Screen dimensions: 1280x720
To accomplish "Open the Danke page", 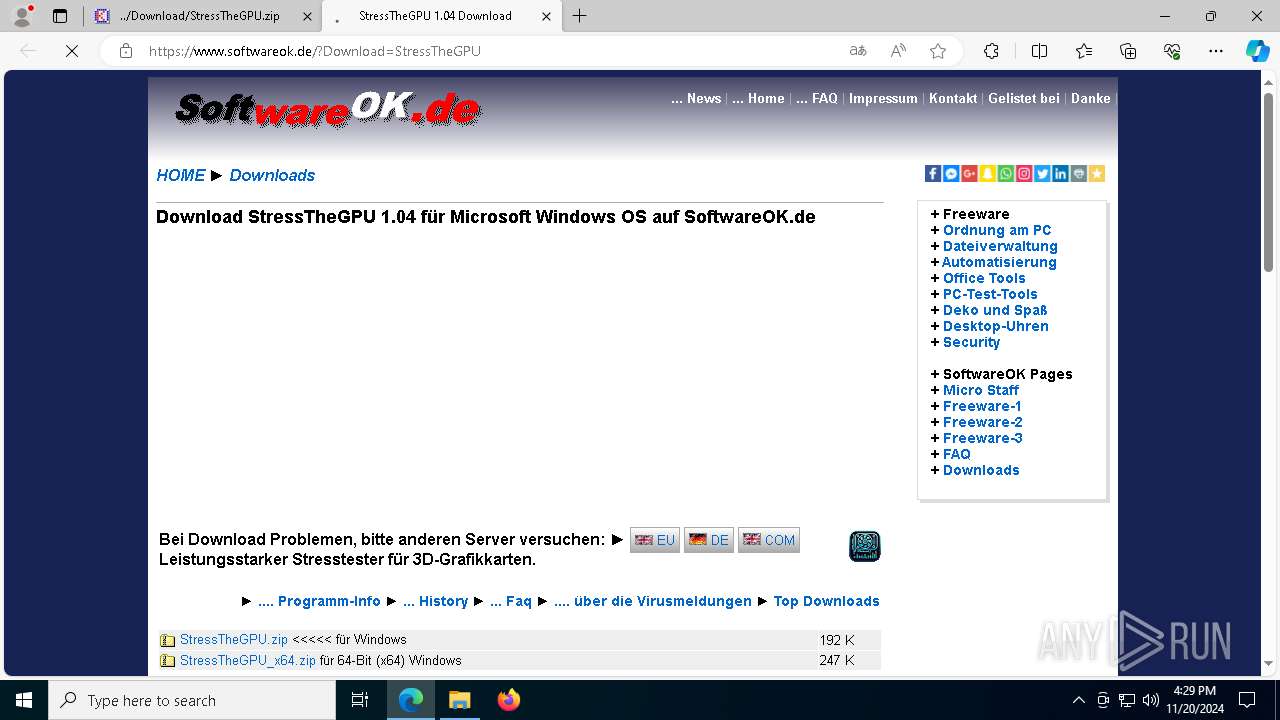I will coord(1091,98).
